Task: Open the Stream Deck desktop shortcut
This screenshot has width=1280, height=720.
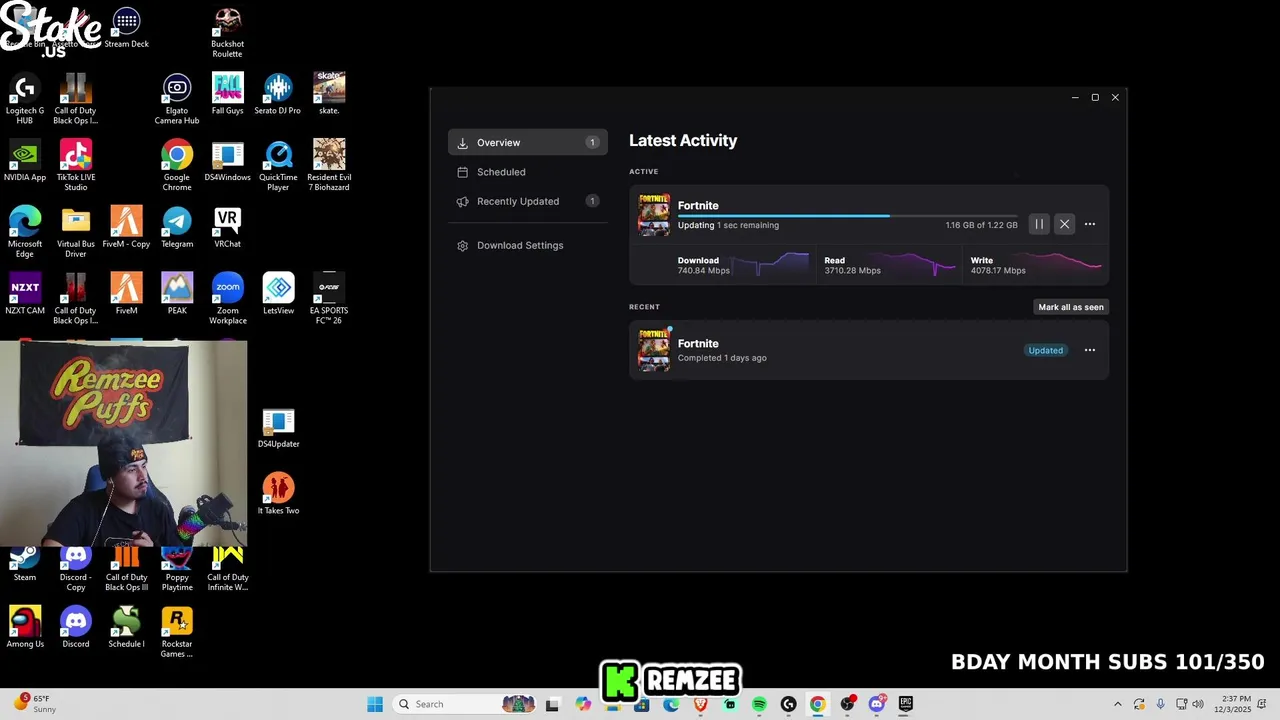Action: click(x=126, y=28)
